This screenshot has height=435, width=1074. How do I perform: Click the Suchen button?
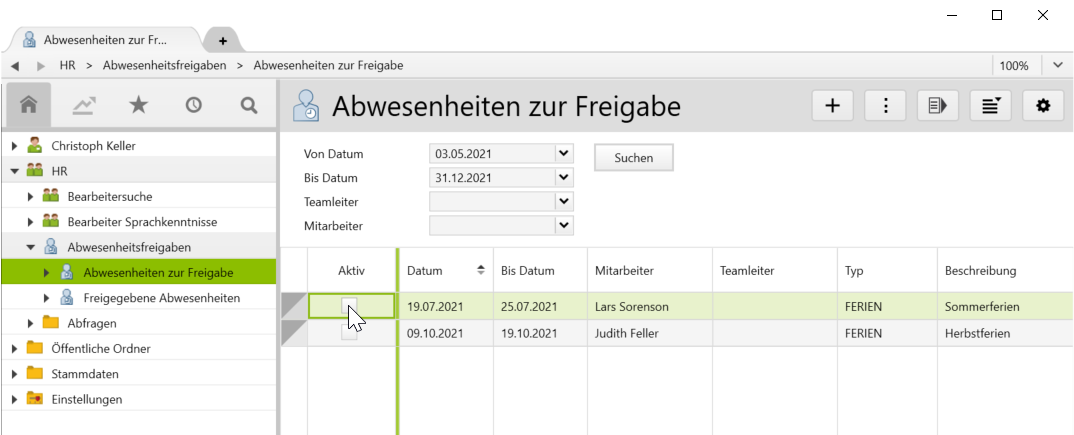(633, 158)
